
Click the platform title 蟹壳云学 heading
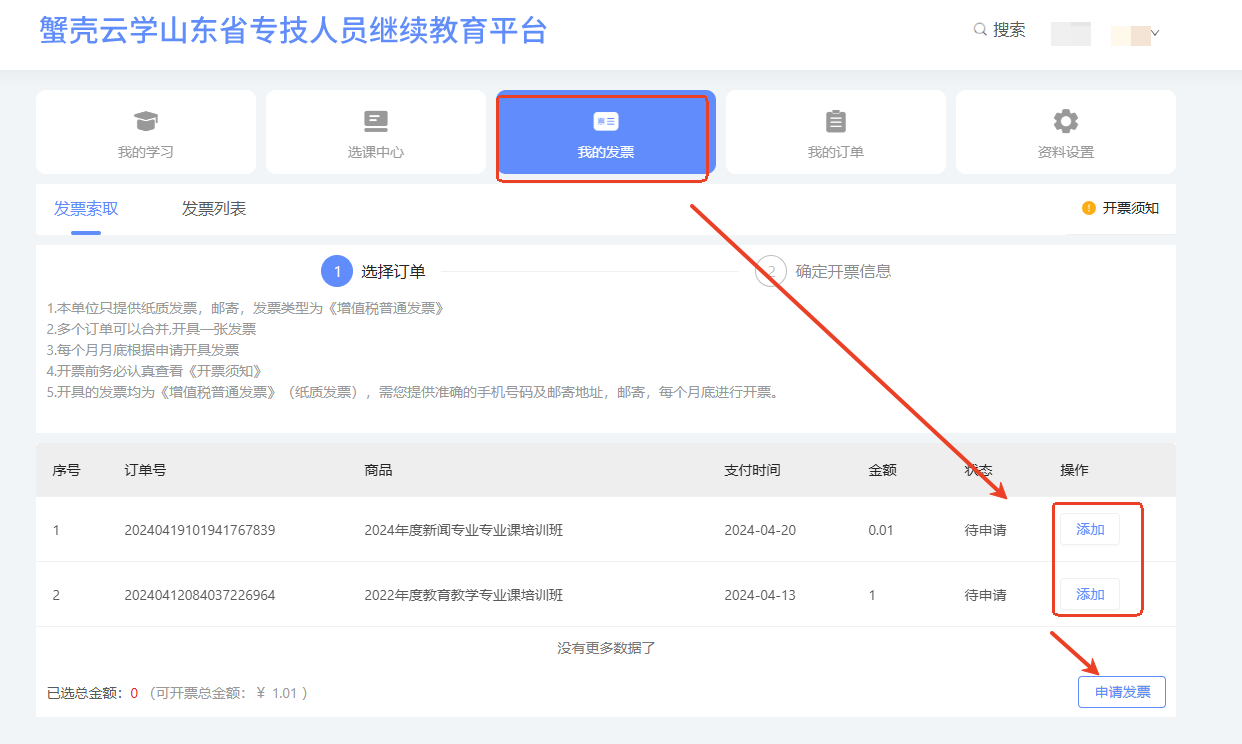point(293,30)
